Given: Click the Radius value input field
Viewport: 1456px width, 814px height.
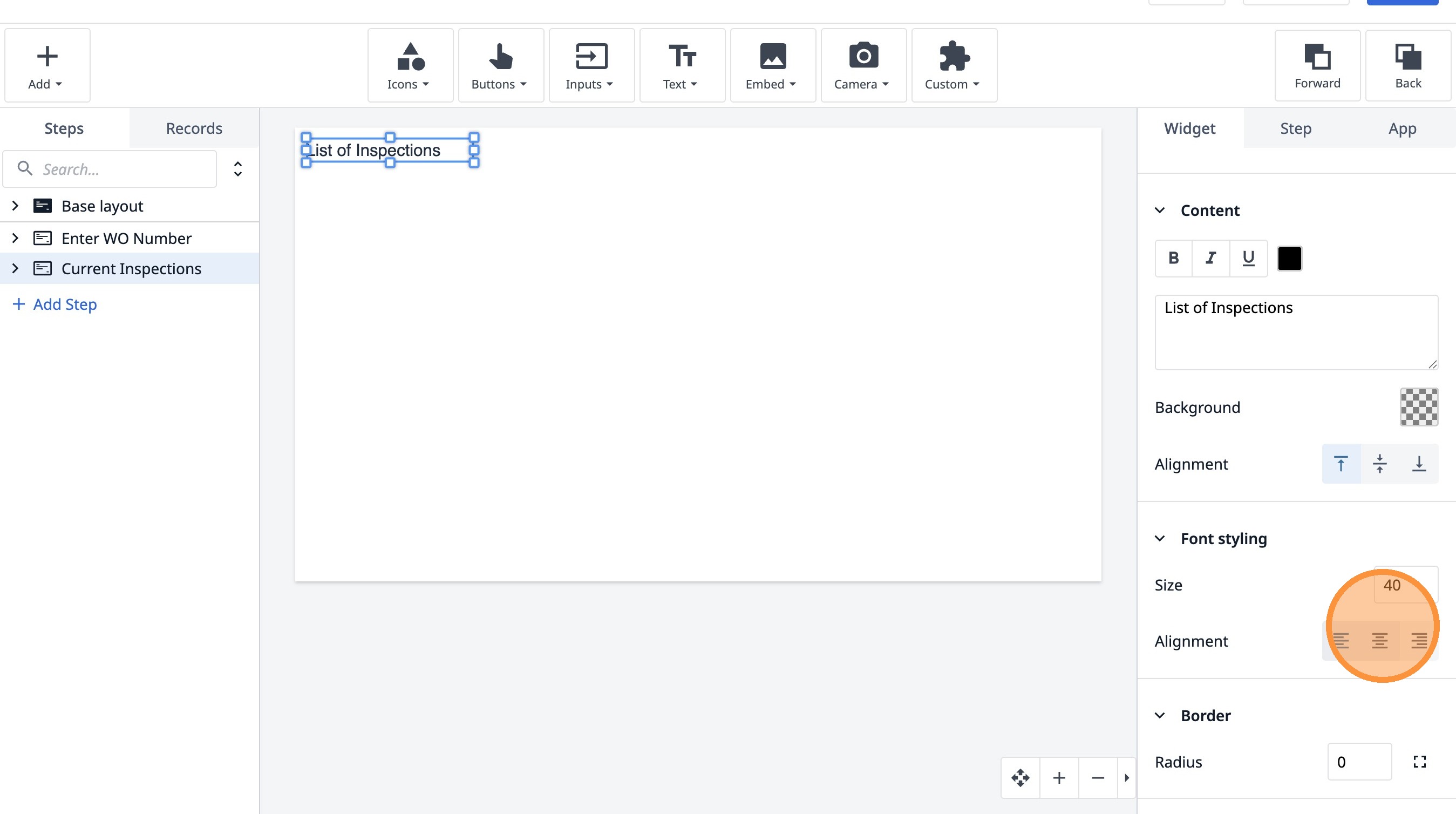Looking at the screenshot, I should pyautogui.click(x=1359, y=762).
